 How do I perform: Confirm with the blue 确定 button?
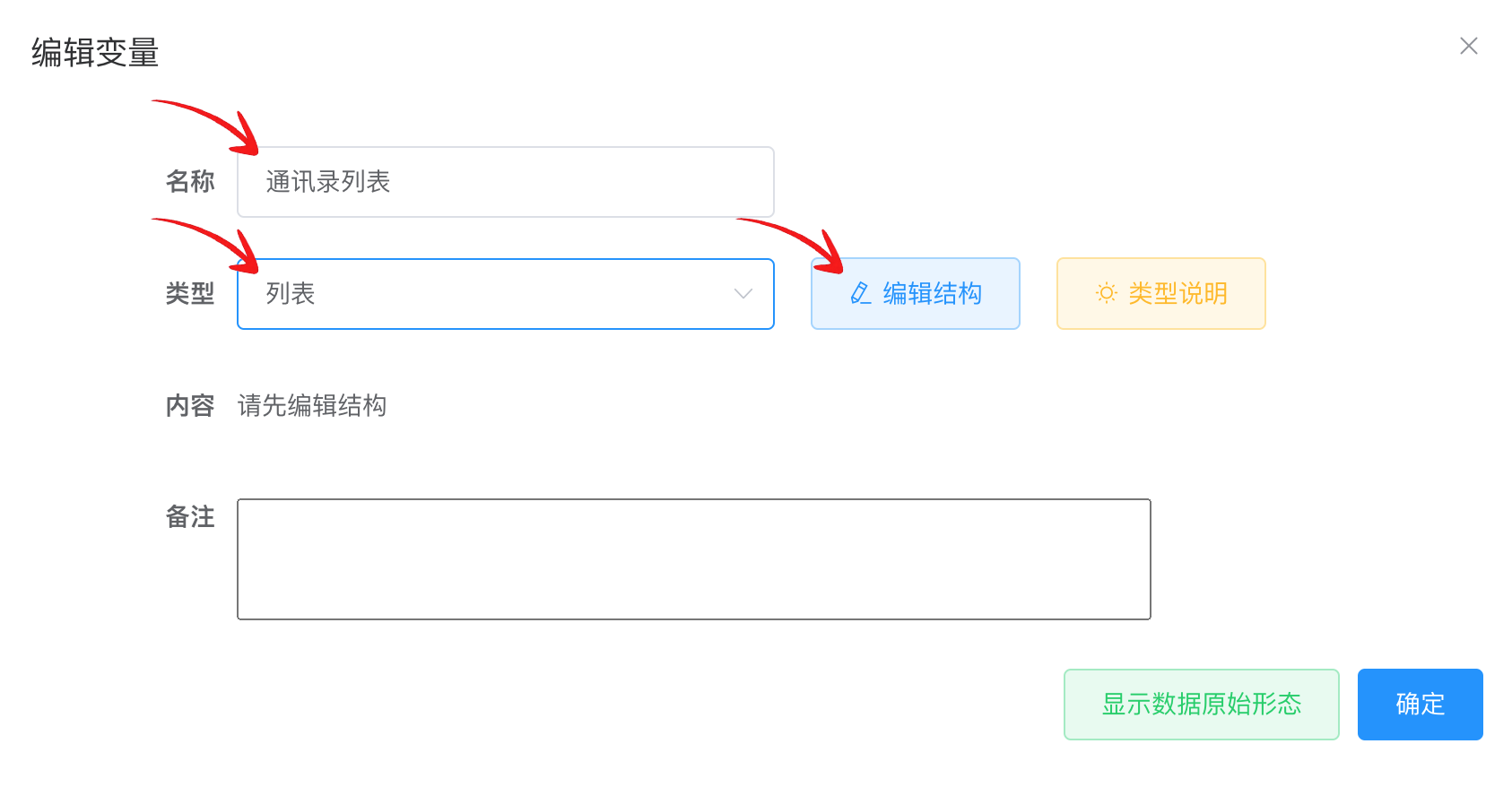[1421, 705]
